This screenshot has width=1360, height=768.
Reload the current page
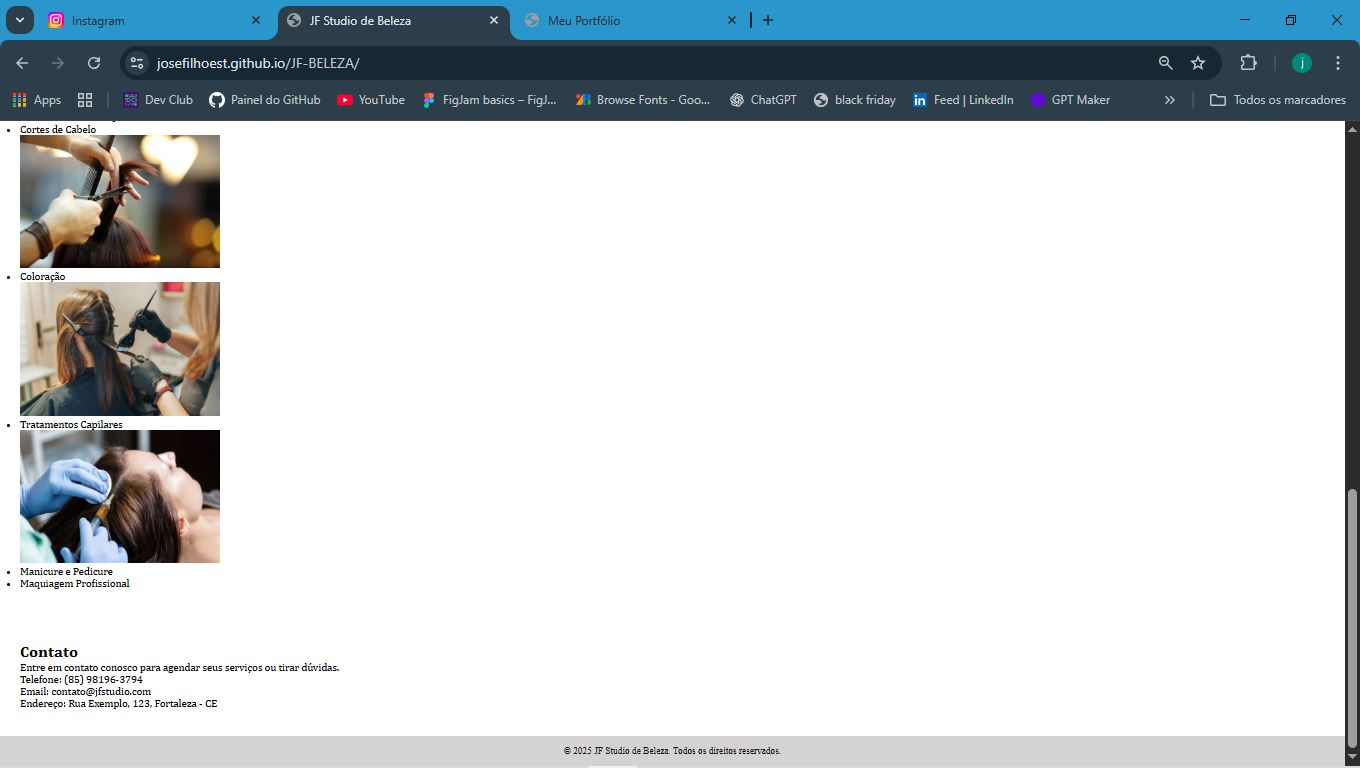tap(94, 63)
